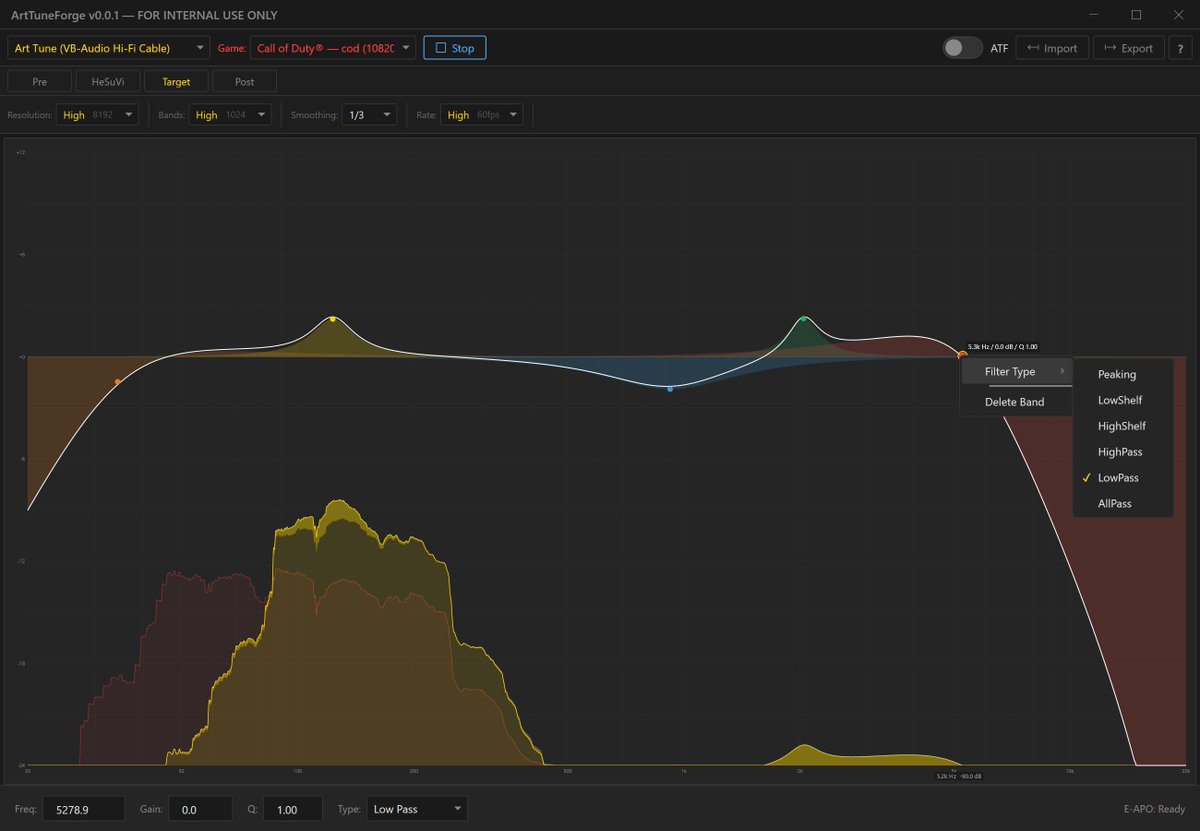Open the Art Tune audio device dropdown
Screen dimensions: 1200x831
[x=109, y=48]
